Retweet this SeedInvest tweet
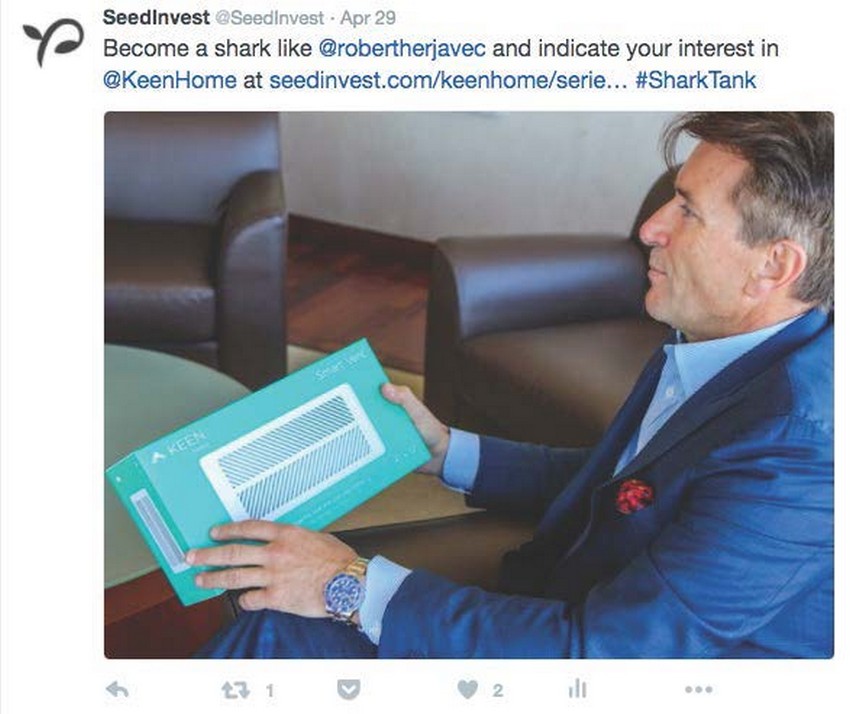 233,689
